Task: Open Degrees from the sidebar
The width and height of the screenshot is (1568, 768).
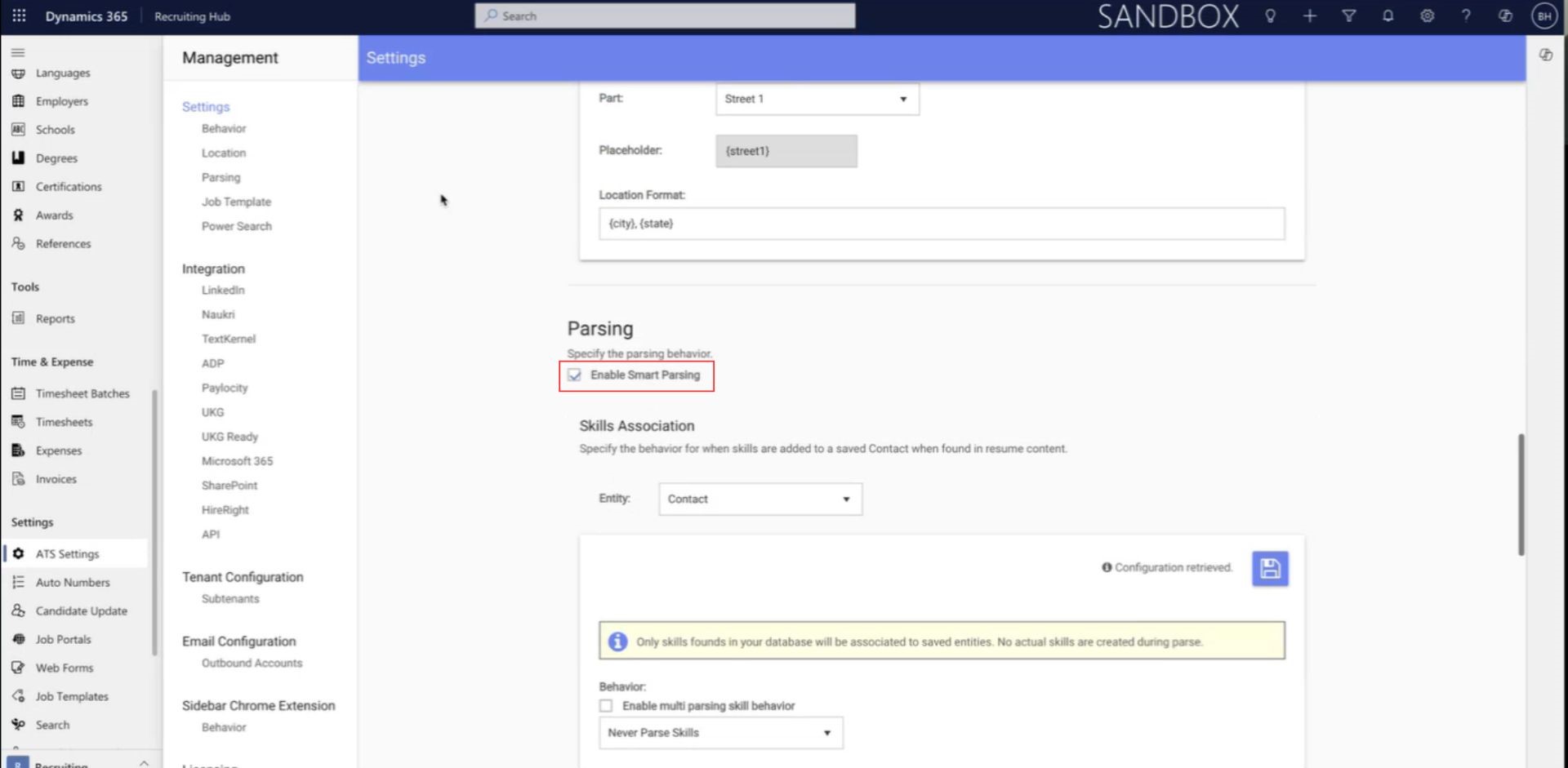Action: pos(56,158)
